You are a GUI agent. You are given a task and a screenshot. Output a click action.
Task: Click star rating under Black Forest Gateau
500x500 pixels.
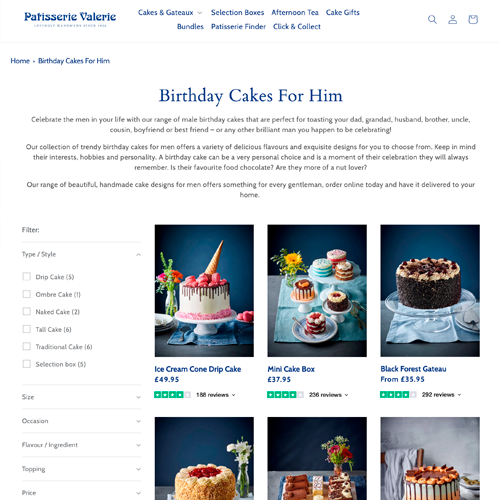pyautogui.click(x=398, y=395)
